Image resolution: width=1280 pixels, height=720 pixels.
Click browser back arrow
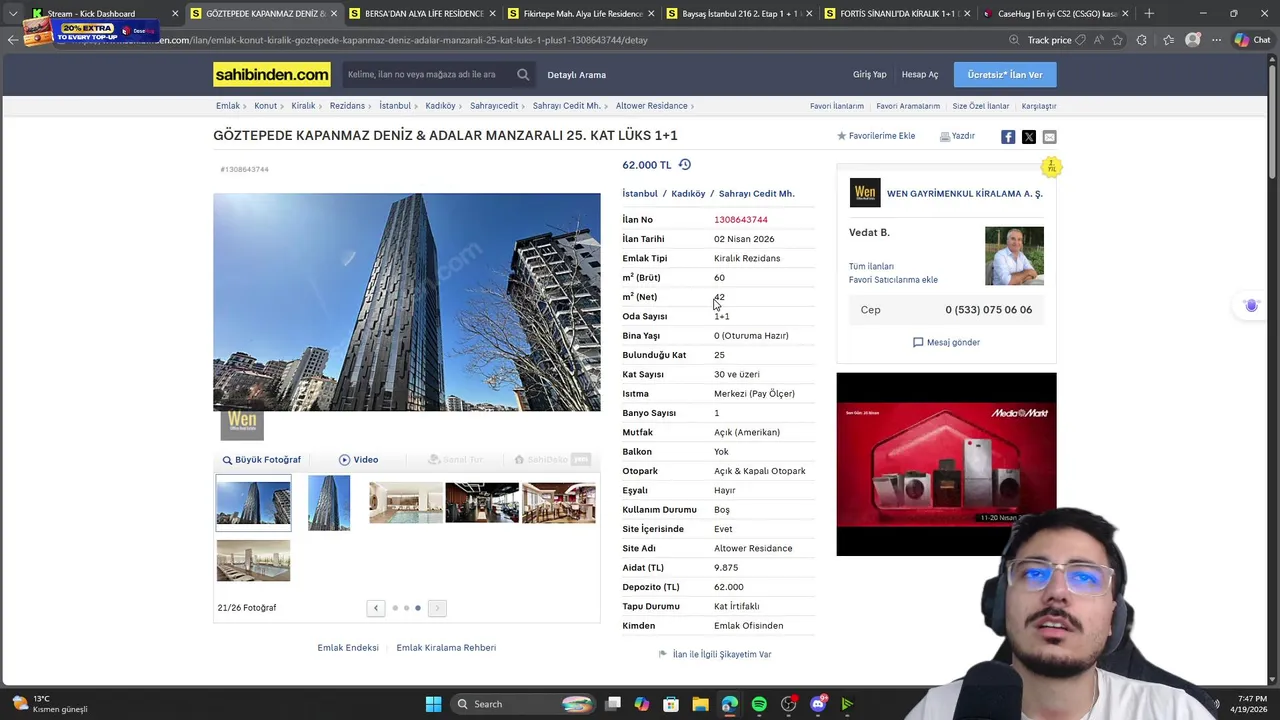(x=12, y=40)
